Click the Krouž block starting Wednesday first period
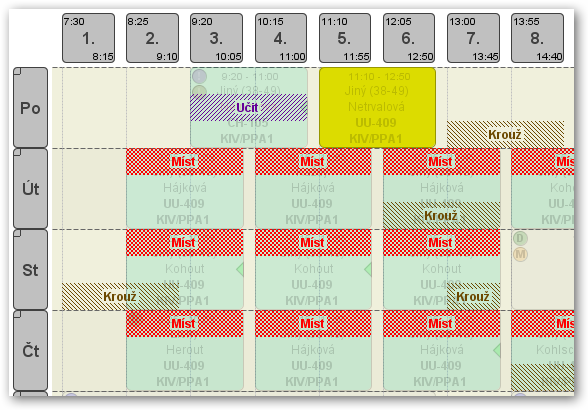Image resolution: width=588 pixels, height=410 pixels. point(120,296)
